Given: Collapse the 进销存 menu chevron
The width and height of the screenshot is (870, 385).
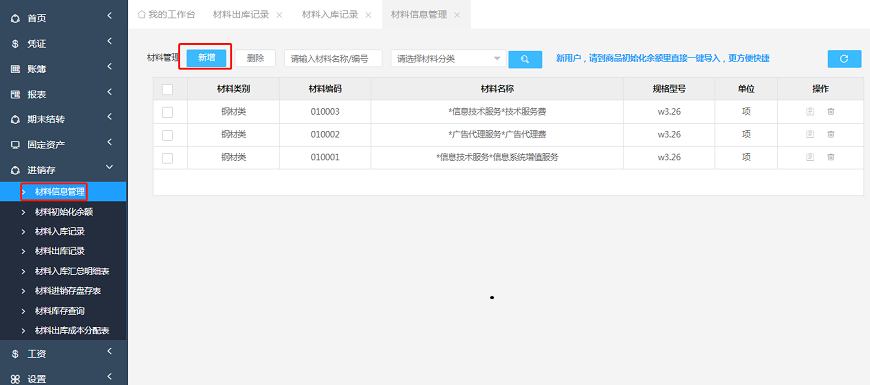Looking at the screenshot, I should tap(110, 167).
